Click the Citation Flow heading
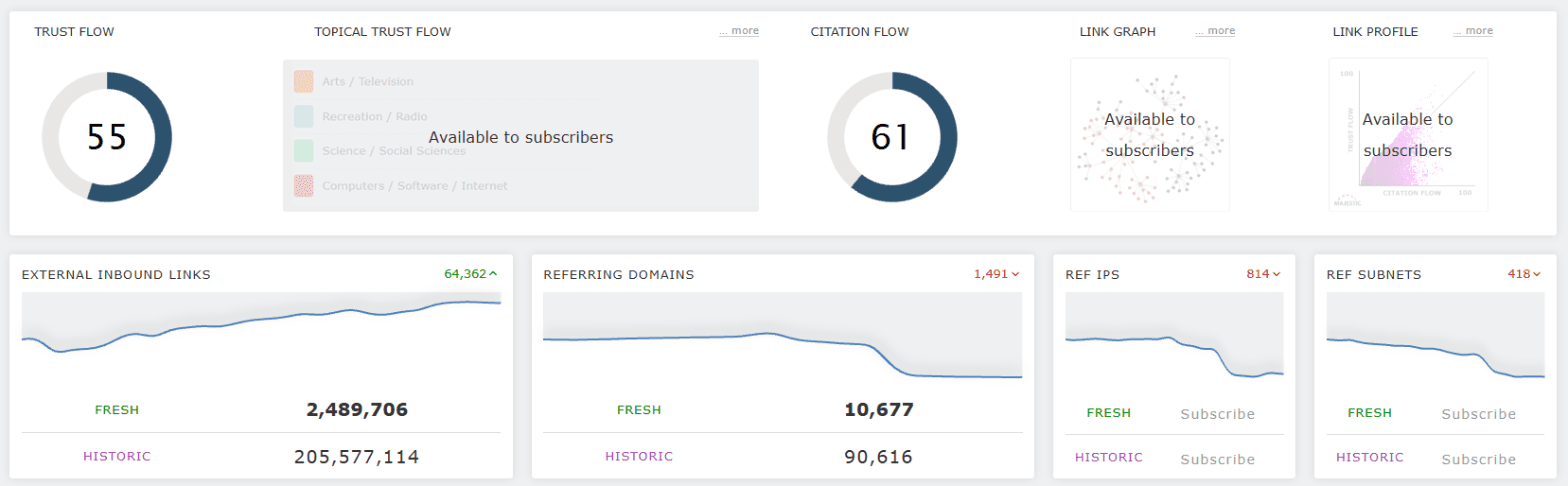 point(860,32)
